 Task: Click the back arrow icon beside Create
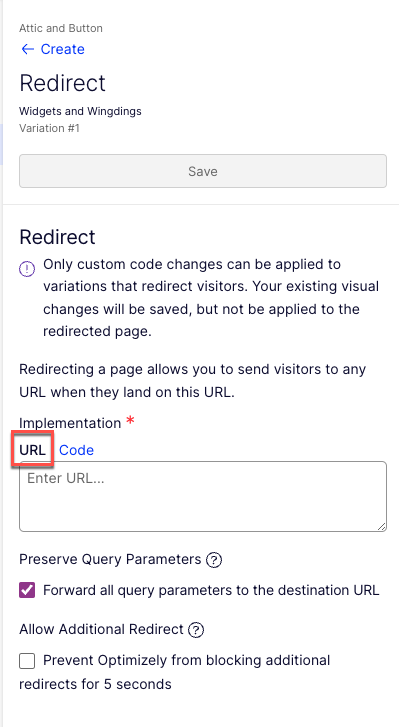coord(27,49)
